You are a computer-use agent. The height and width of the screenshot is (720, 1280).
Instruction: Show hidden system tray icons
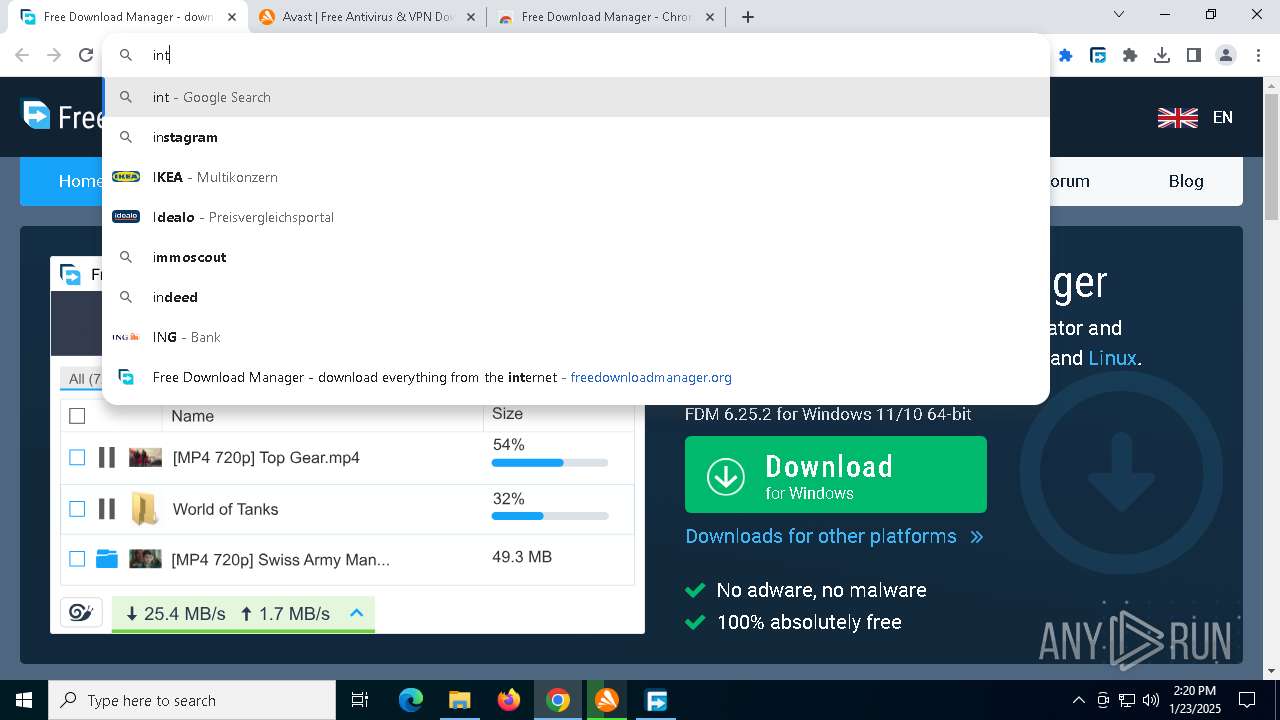coord(1078,700)
